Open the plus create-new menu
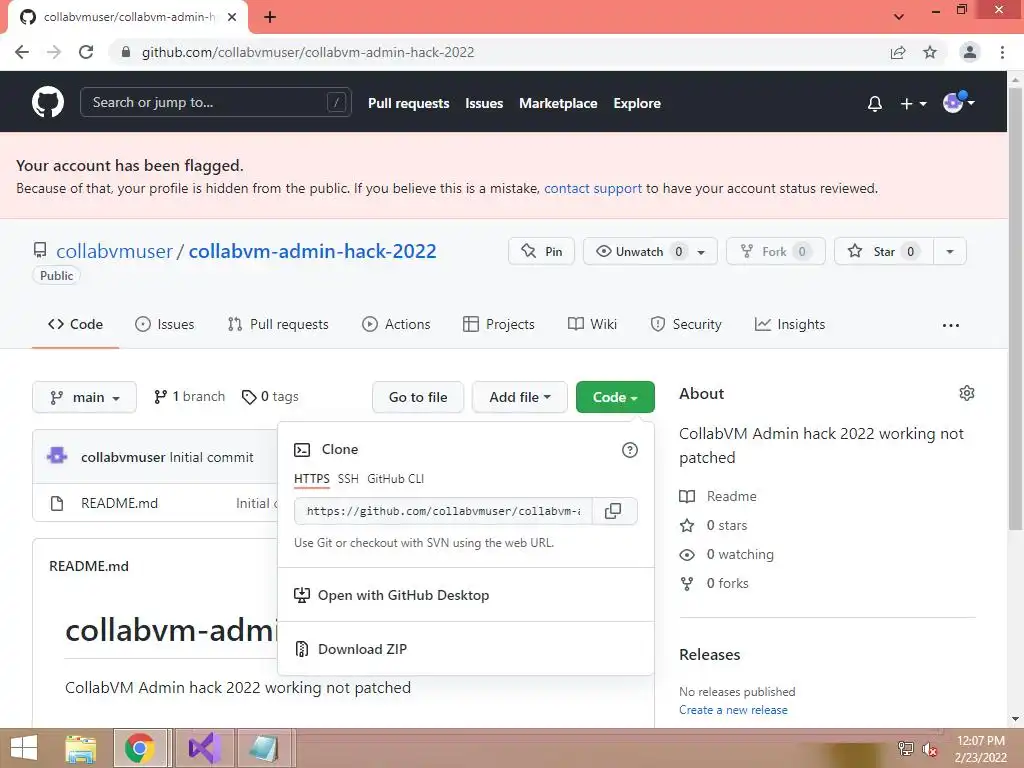Viewport: 1024px width, 768px height. 913,103
